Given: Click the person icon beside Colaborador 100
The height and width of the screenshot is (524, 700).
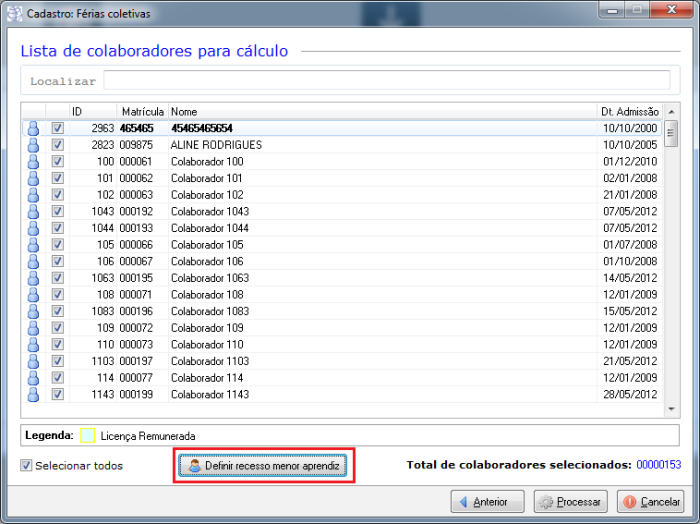Looking at the screenshot, I should (33, 161).
